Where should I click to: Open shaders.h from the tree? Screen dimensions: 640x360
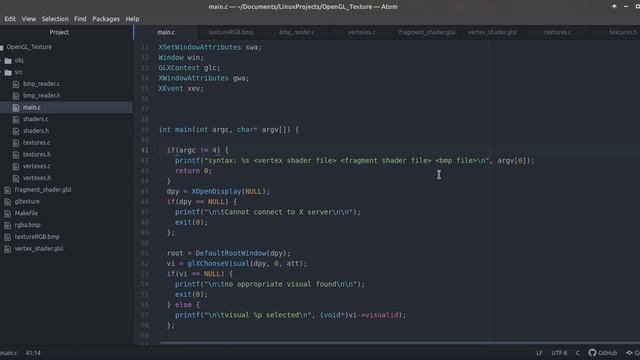[36, 131]
